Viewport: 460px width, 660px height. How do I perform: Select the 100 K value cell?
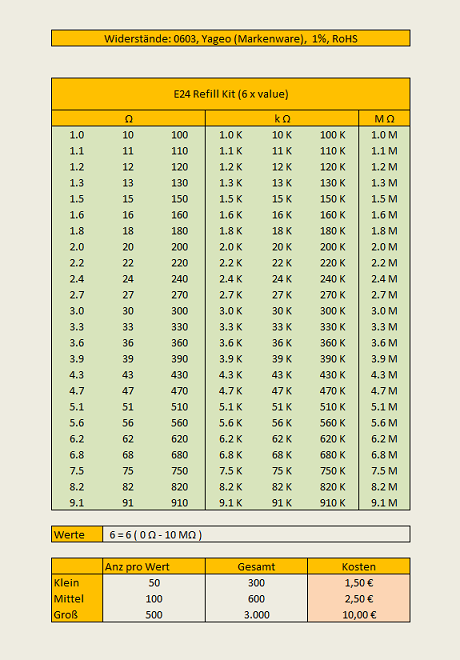tap(332, 135)
